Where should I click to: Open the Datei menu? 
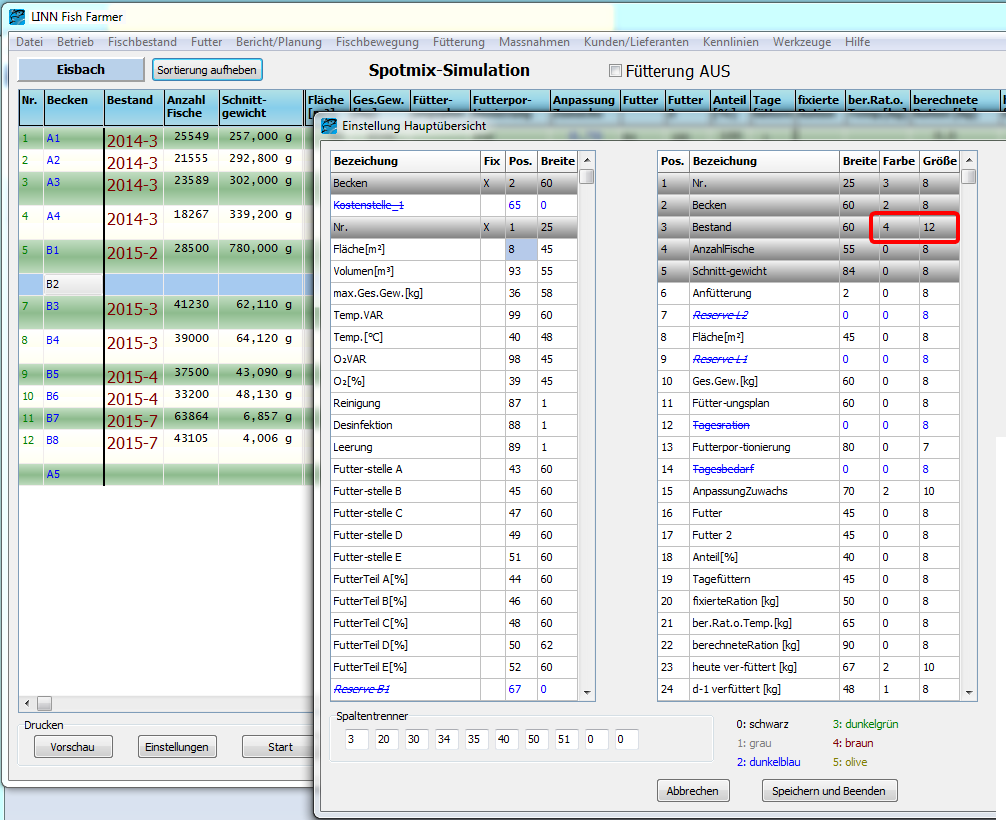click(x=30, y=42)
